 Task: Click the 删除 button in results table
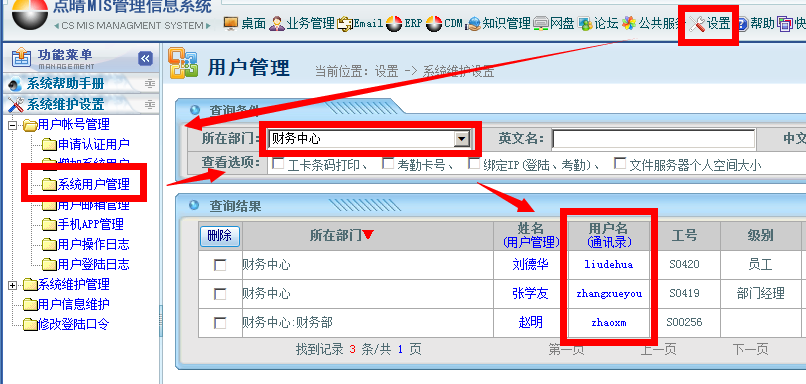(x=219, y=236)
